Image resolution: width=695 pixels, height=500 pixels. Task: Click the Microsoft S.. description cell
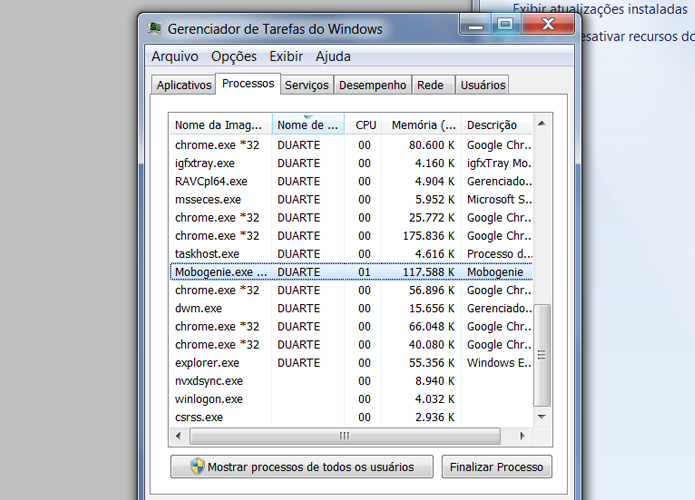coord(499,199)
